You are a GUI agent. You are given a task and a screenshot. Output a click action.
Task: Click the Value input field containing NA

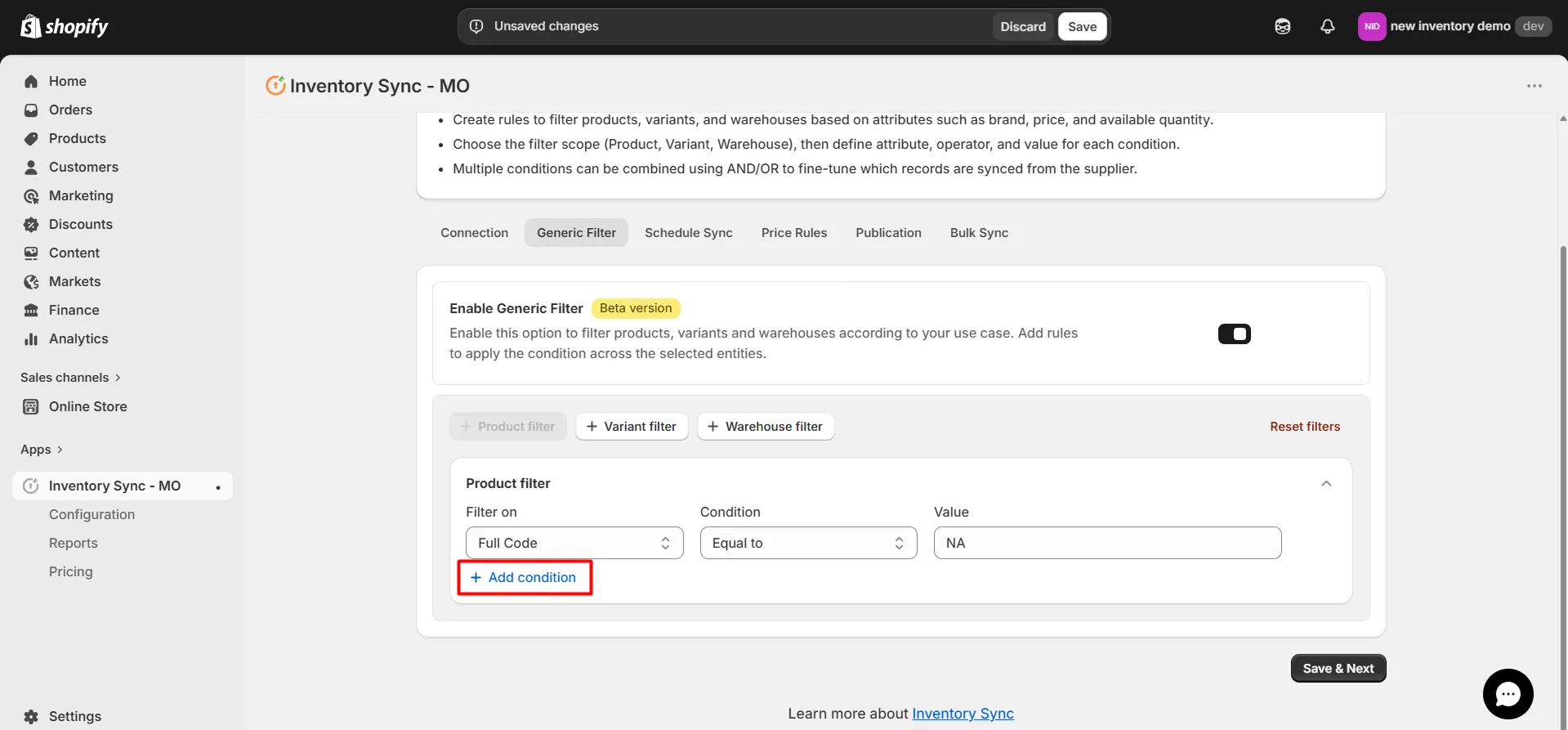[x=1107, y=543]
